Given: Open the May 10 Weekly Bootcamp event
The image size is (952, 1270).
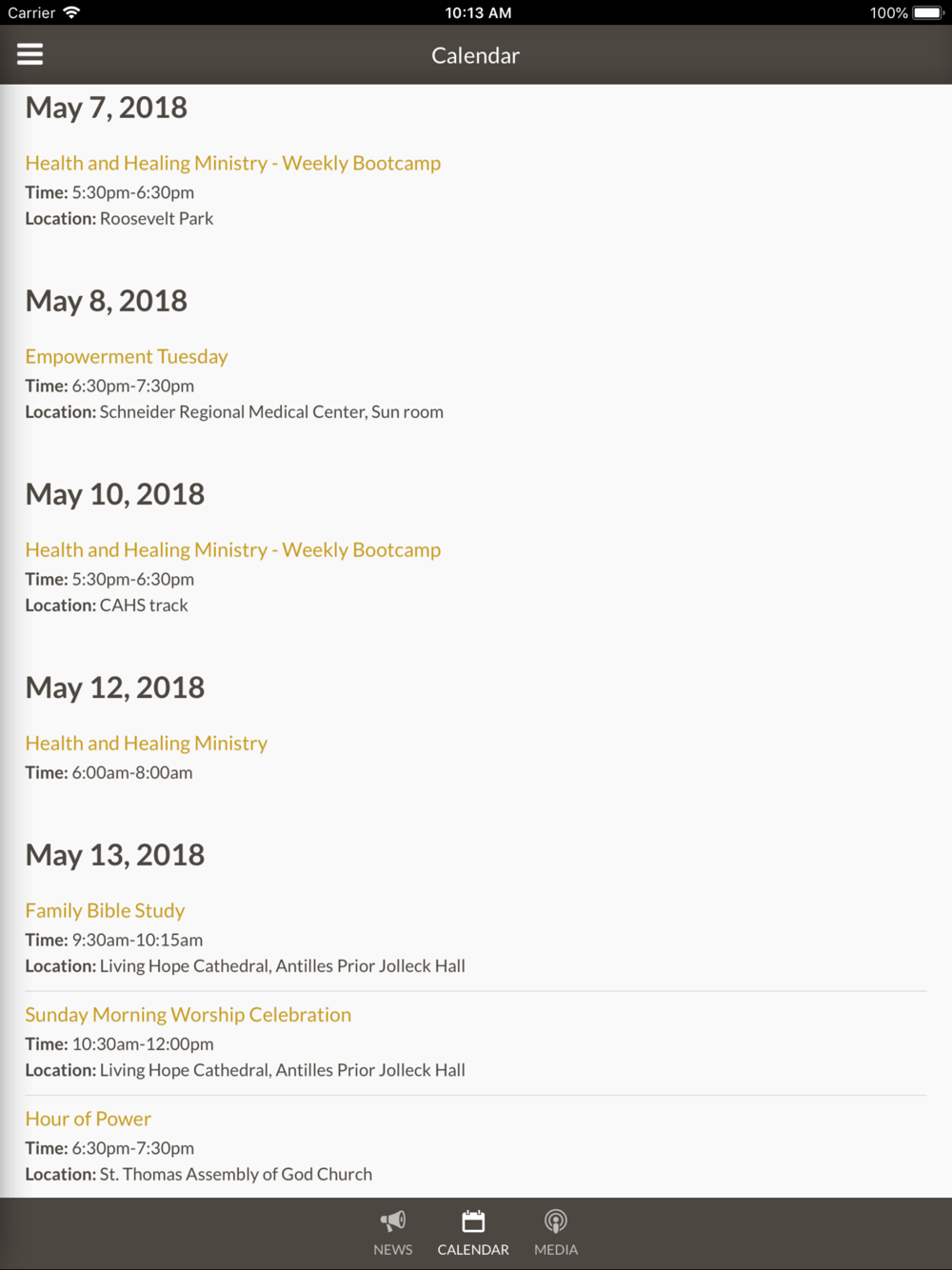Looking at the screenshot, I should pos(232,549).
